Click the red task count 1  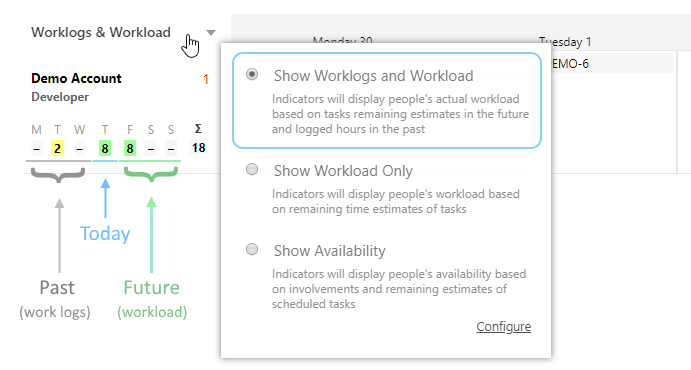pos(206,79)
